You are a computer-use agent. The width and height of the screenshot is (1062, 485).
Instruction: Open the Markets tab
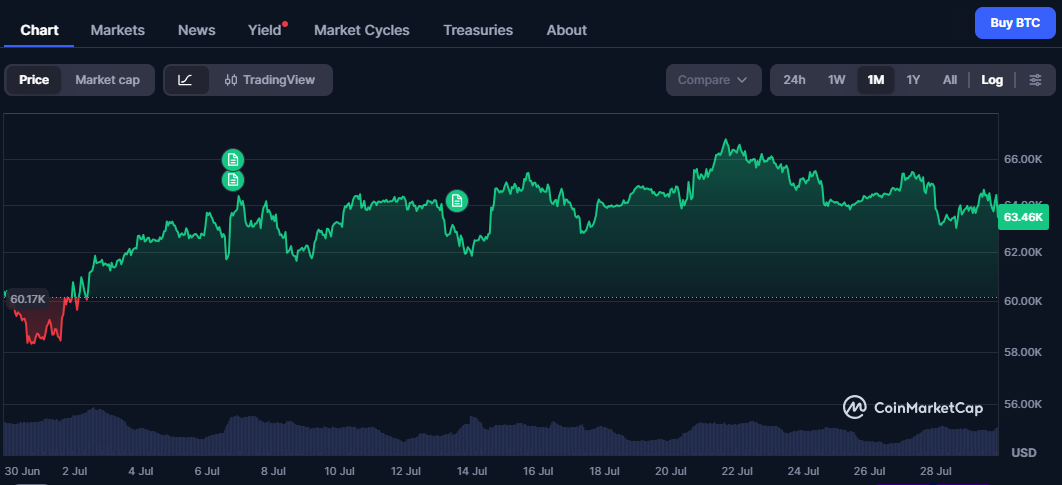click(x=118, y=30)
